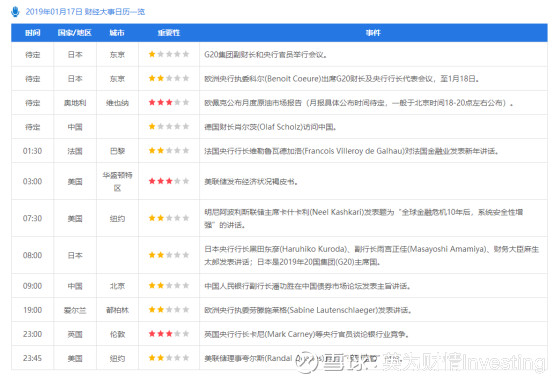
Task: Click star rating in the 19:00 都柏林 row
Action: [x=169, y=310]
